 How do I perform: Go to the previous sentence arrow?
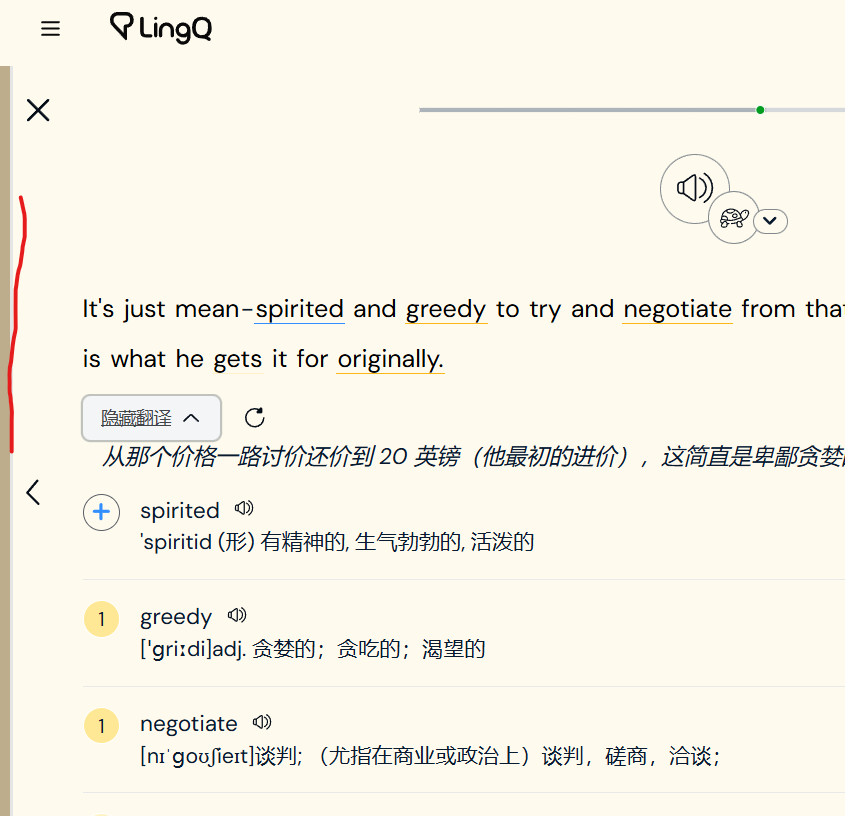[34, 492]
